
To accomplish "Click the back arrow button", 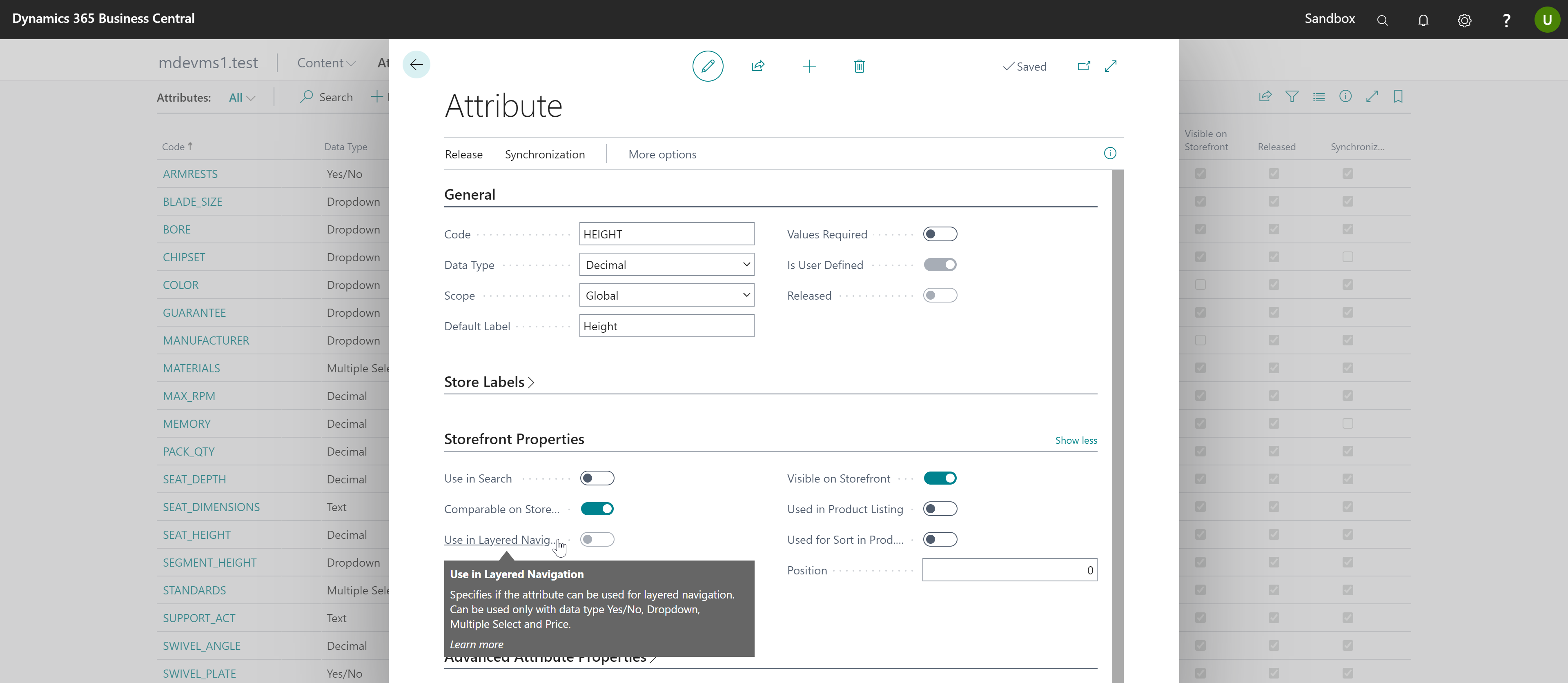I will pos(416,65).
